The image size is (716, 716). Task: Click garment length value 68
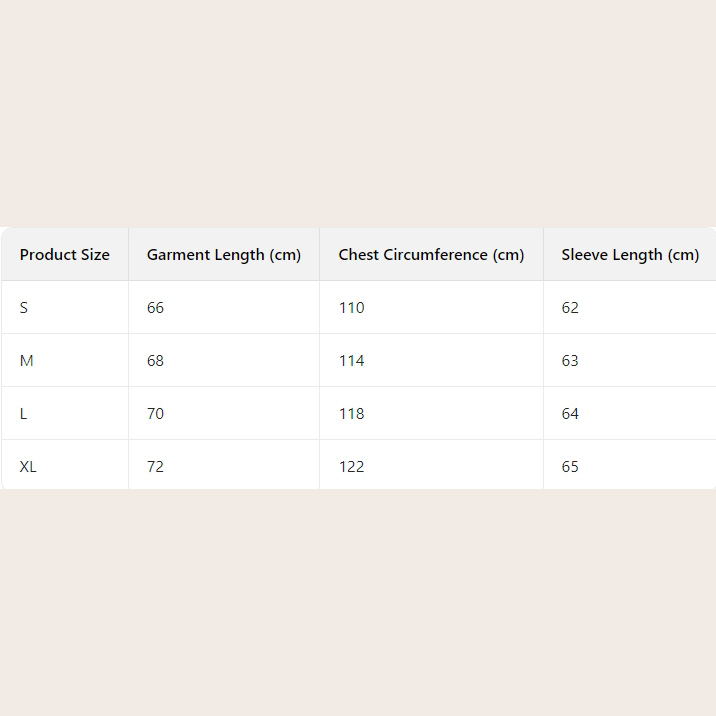click(155, 361)
